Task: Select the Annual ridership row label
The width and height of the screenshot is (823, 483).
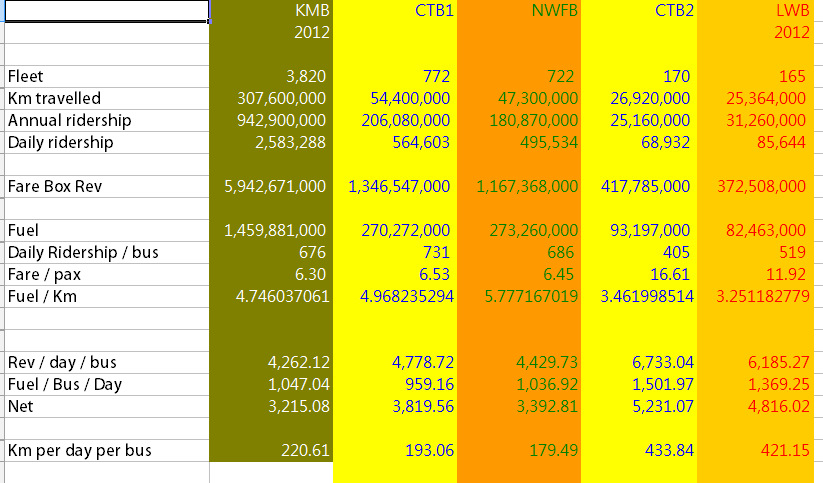Action: [69, 121]
